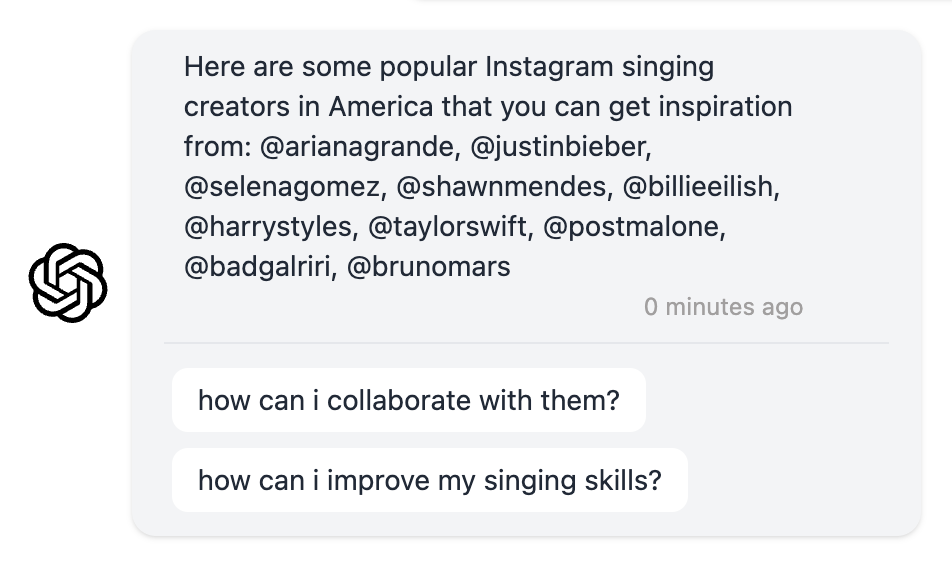Click the divider line above the suggestions
This screenshot has width=952, height=564.
click(x=526, y=343)
